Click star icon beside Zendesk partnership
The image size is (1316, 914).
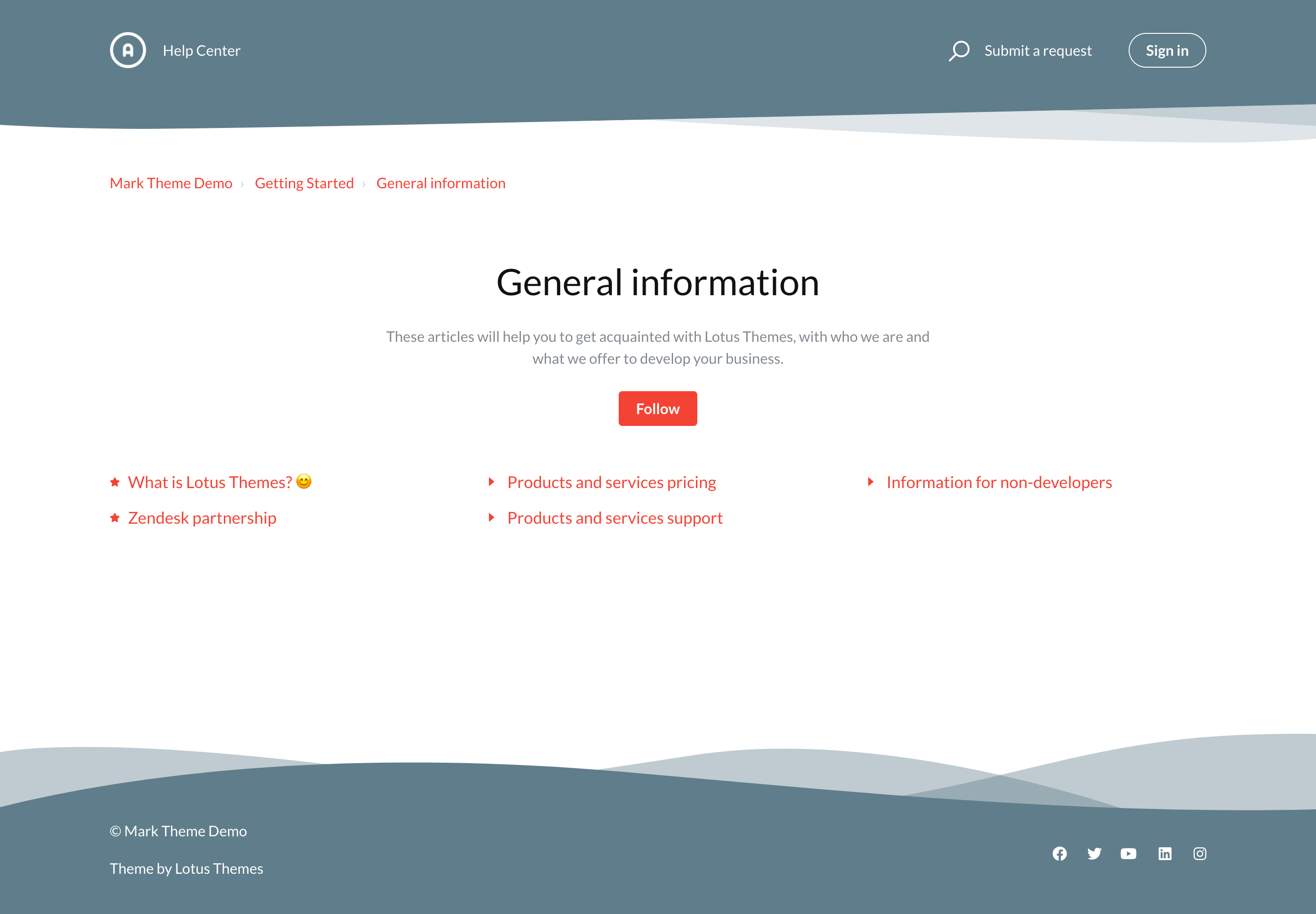point(115,518)
